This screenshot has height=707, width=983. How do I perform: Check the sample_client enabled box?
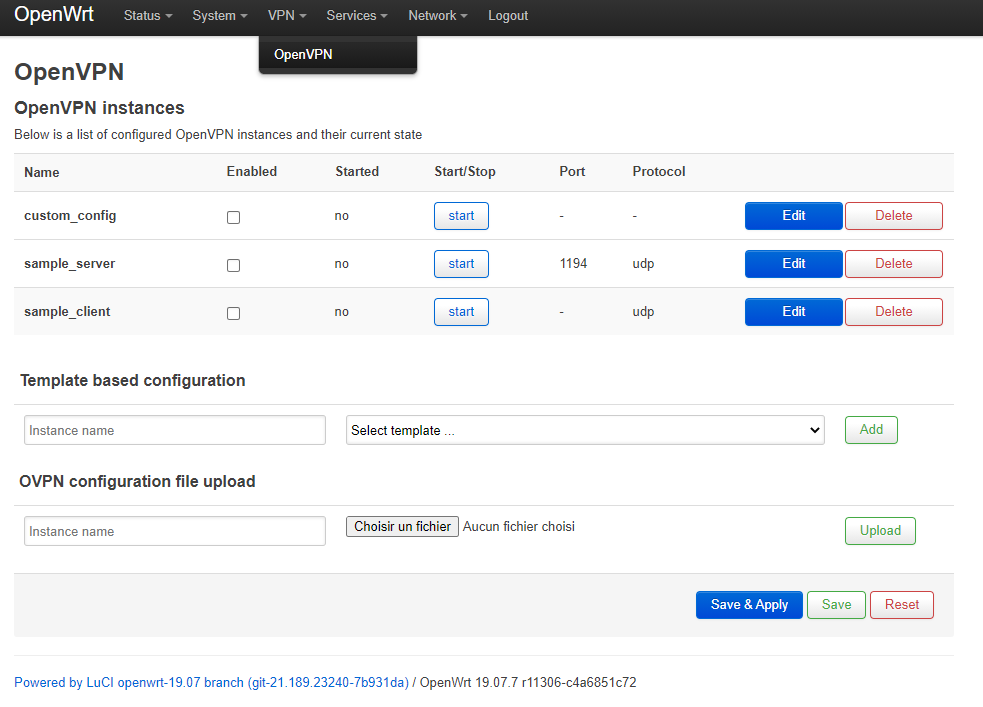click(x=233, y=313)
